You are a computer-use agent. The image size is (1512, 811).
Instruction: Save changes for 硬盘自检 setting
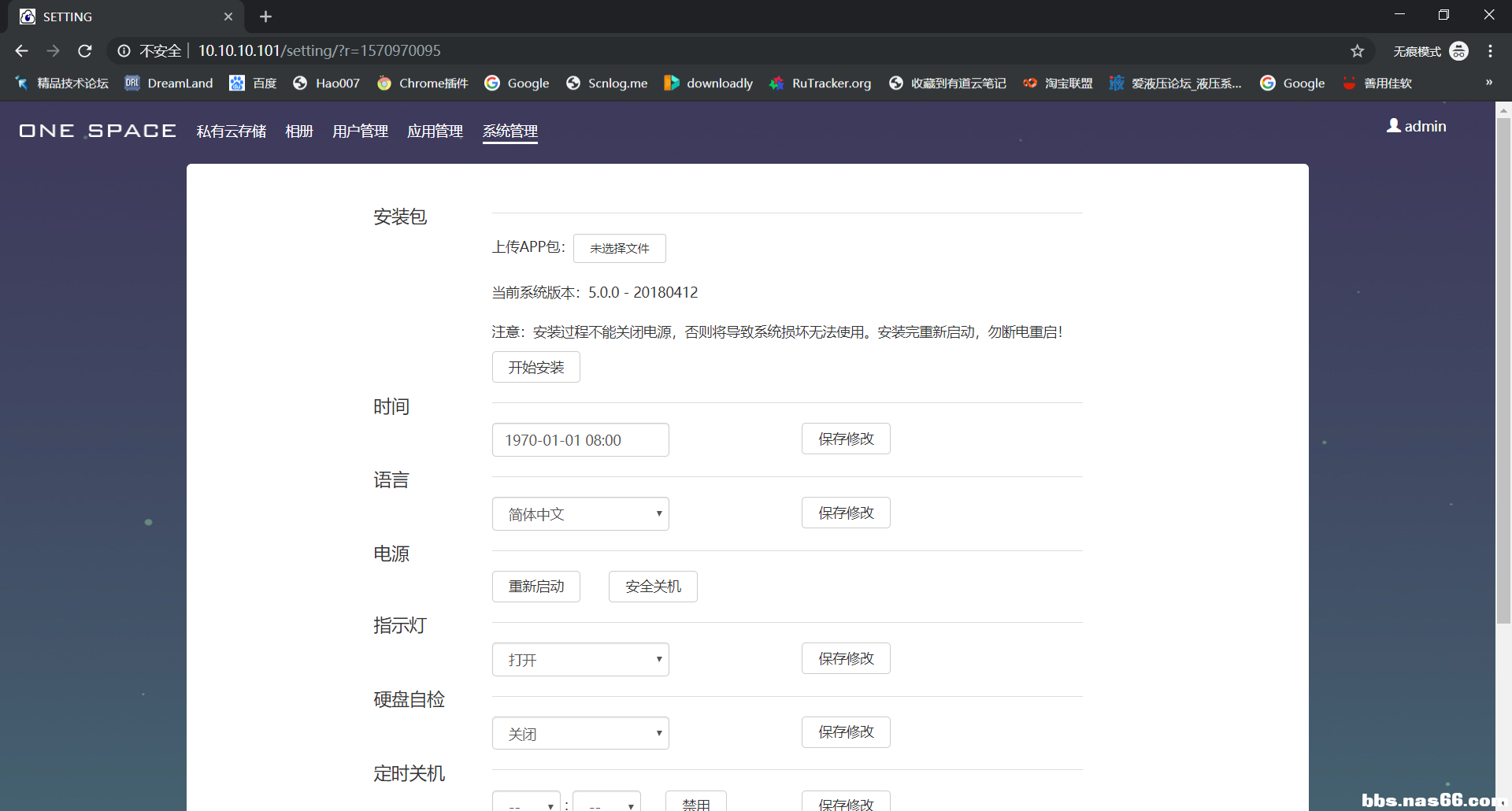tap(846, 731)
